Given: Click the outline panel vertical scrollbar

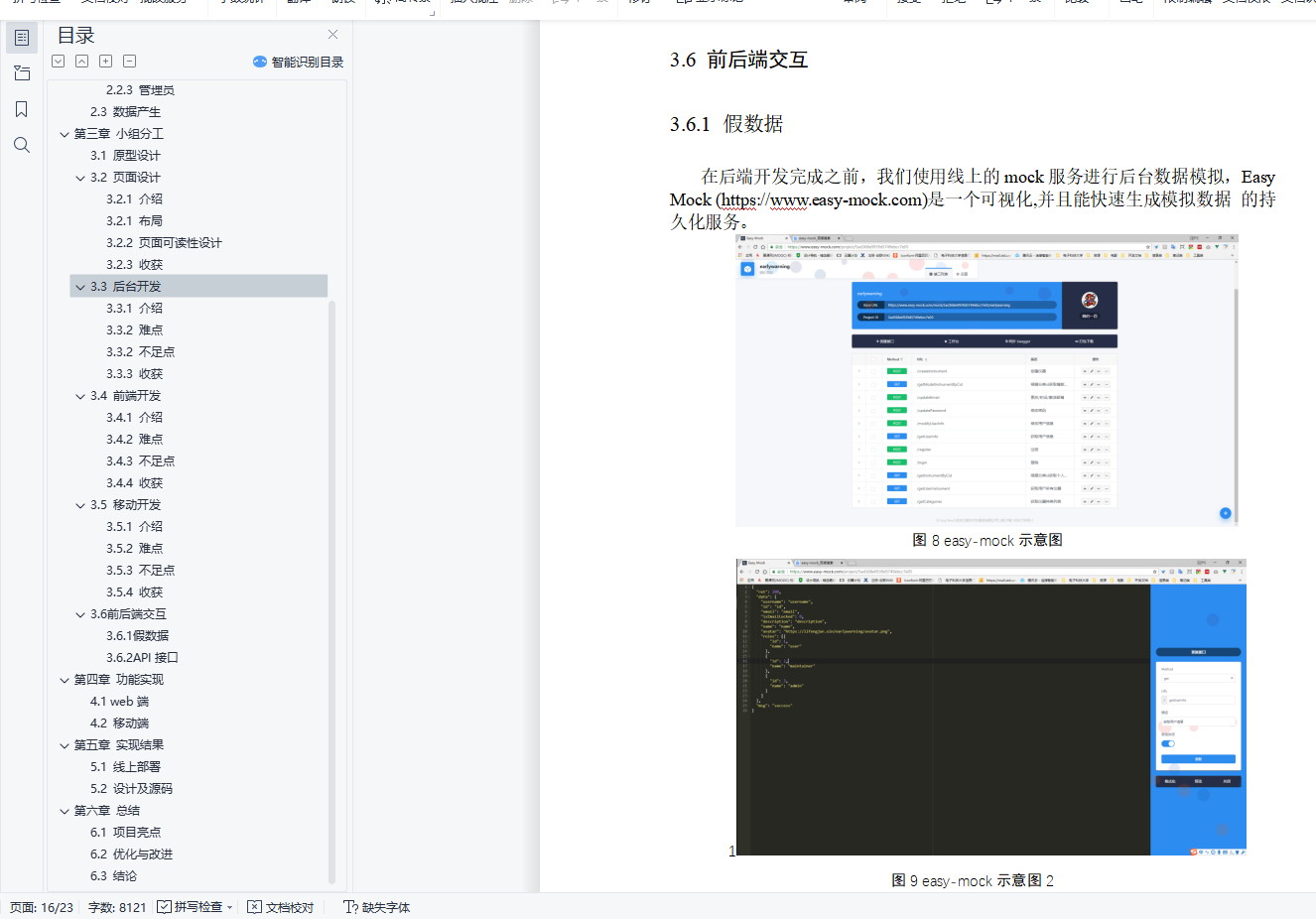Looking at the screenshot, I should [x=331, y=591].
